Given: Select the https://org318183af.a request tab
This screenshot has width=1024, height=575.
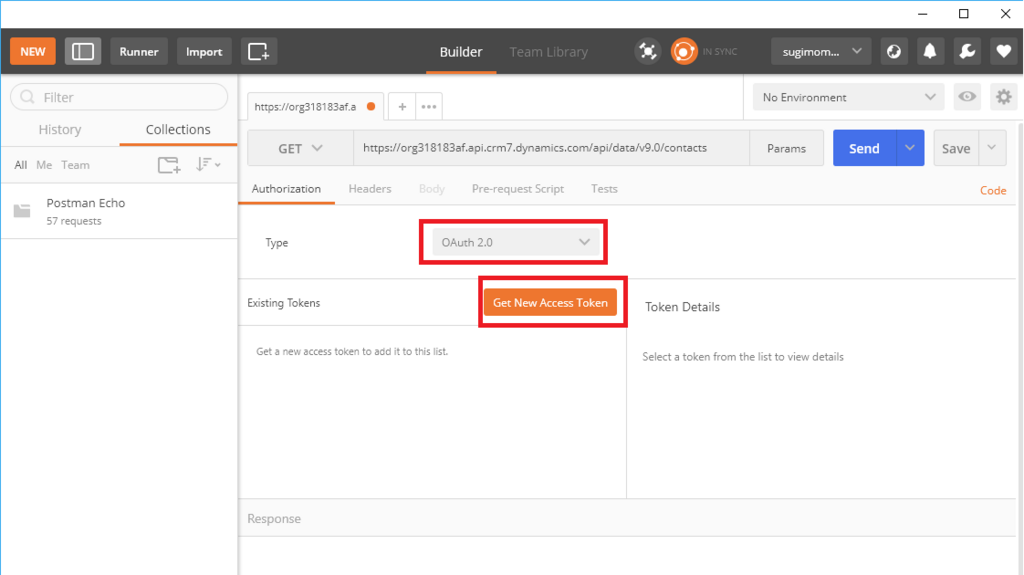Looking at the screenshot, I should click(306, 107).
